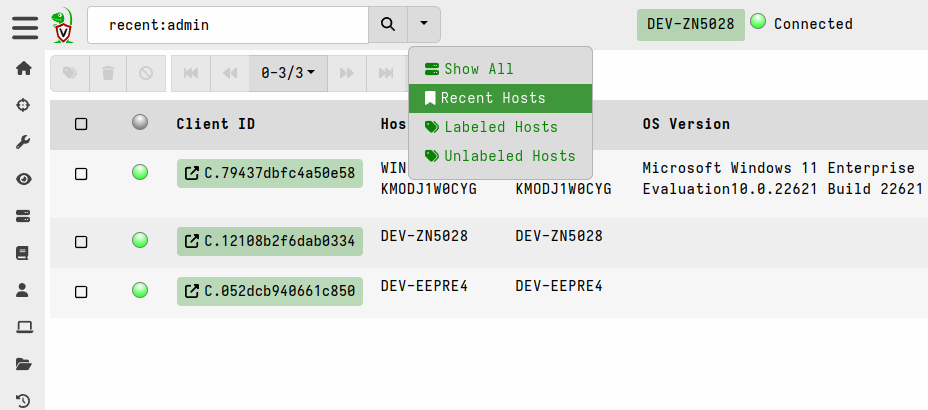The width and height of the screenshot is (928, 410).
Task: Open Server Events eye icon
Action: coord(24,179)
